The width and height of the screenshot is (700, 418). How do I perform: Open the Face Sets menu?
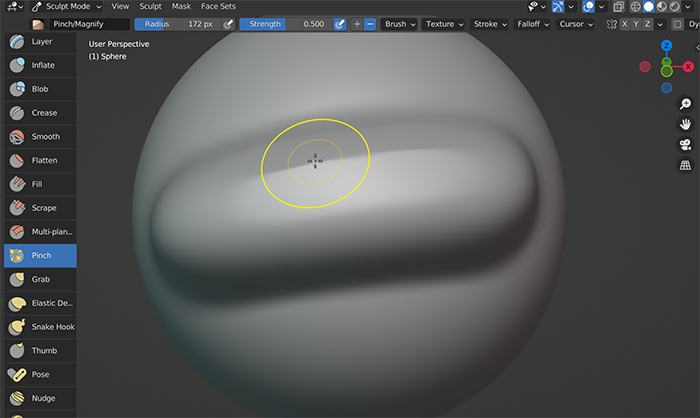(x=218, y=6)
